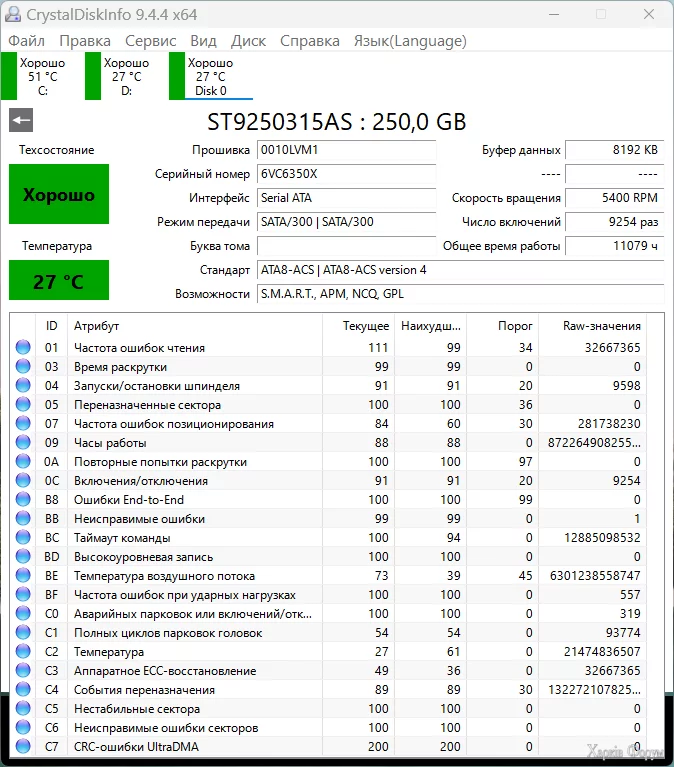Click status orb for attribute C5 unstable sectors
The height and width of the screenshot is (767, 674).
pos(23,708)
